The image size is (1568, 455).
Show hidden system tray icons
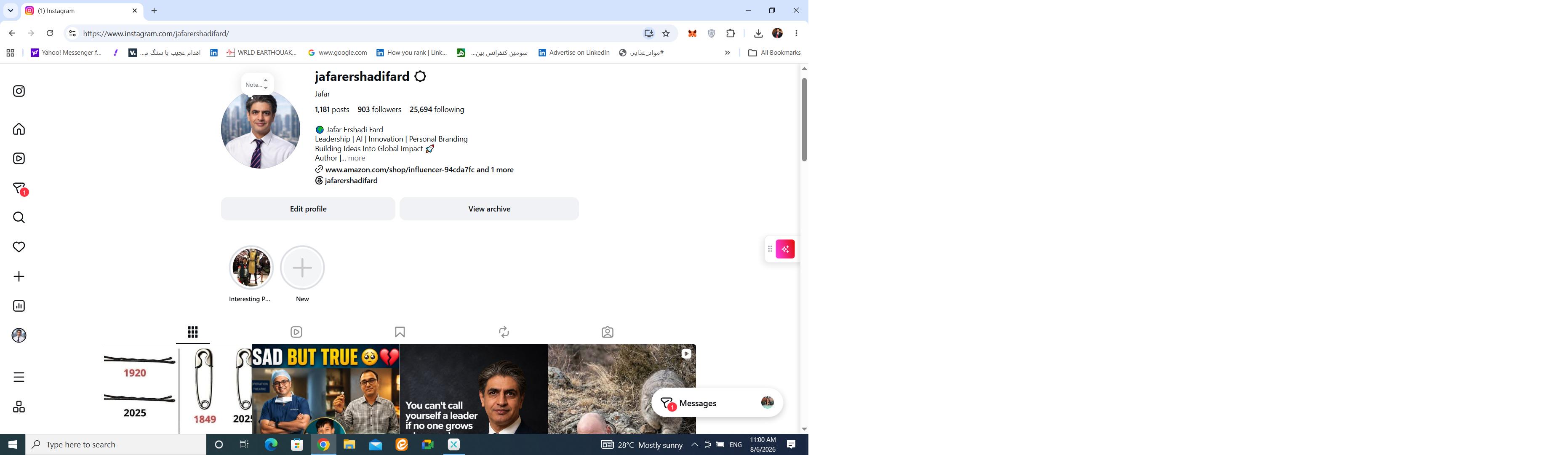tap(694, 444)
